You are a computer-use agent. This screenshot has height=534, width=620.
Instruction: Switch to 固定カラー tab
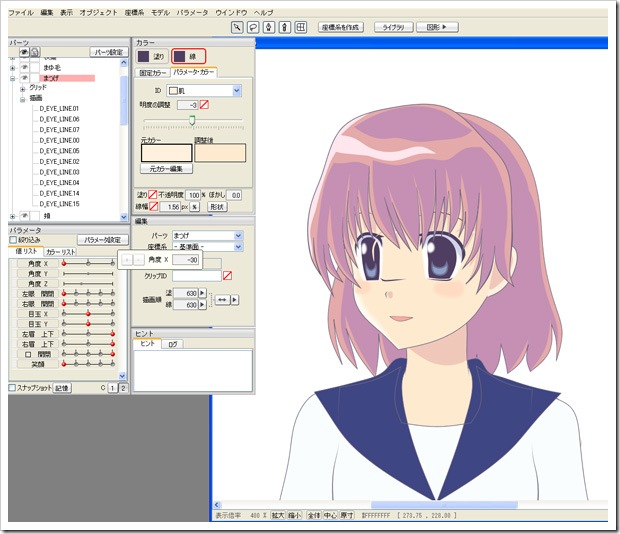(x=153, y=73)
